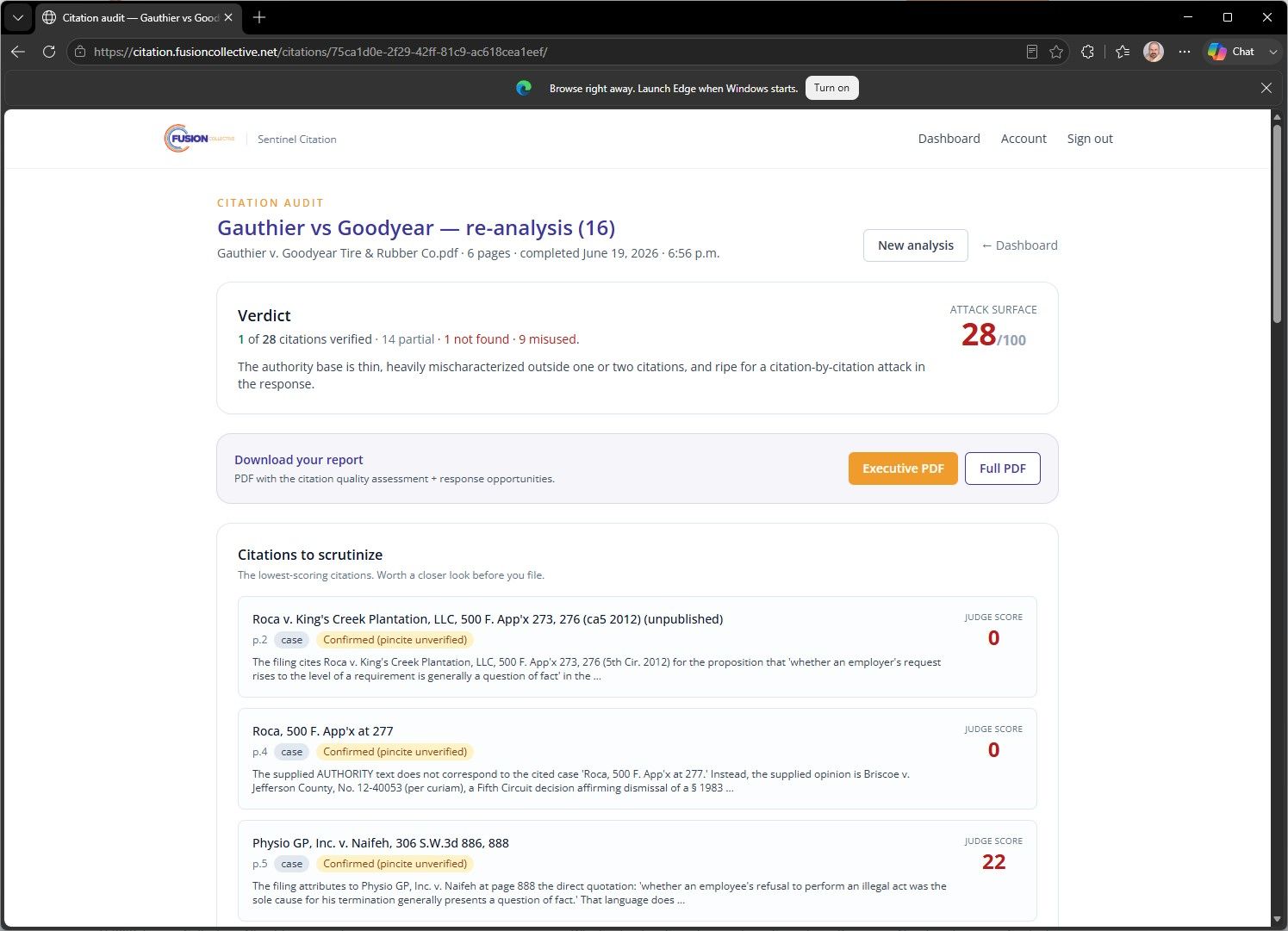Turn on Edge launch at startup
This screenshot has width=1288, height=931.
point(831,88)
